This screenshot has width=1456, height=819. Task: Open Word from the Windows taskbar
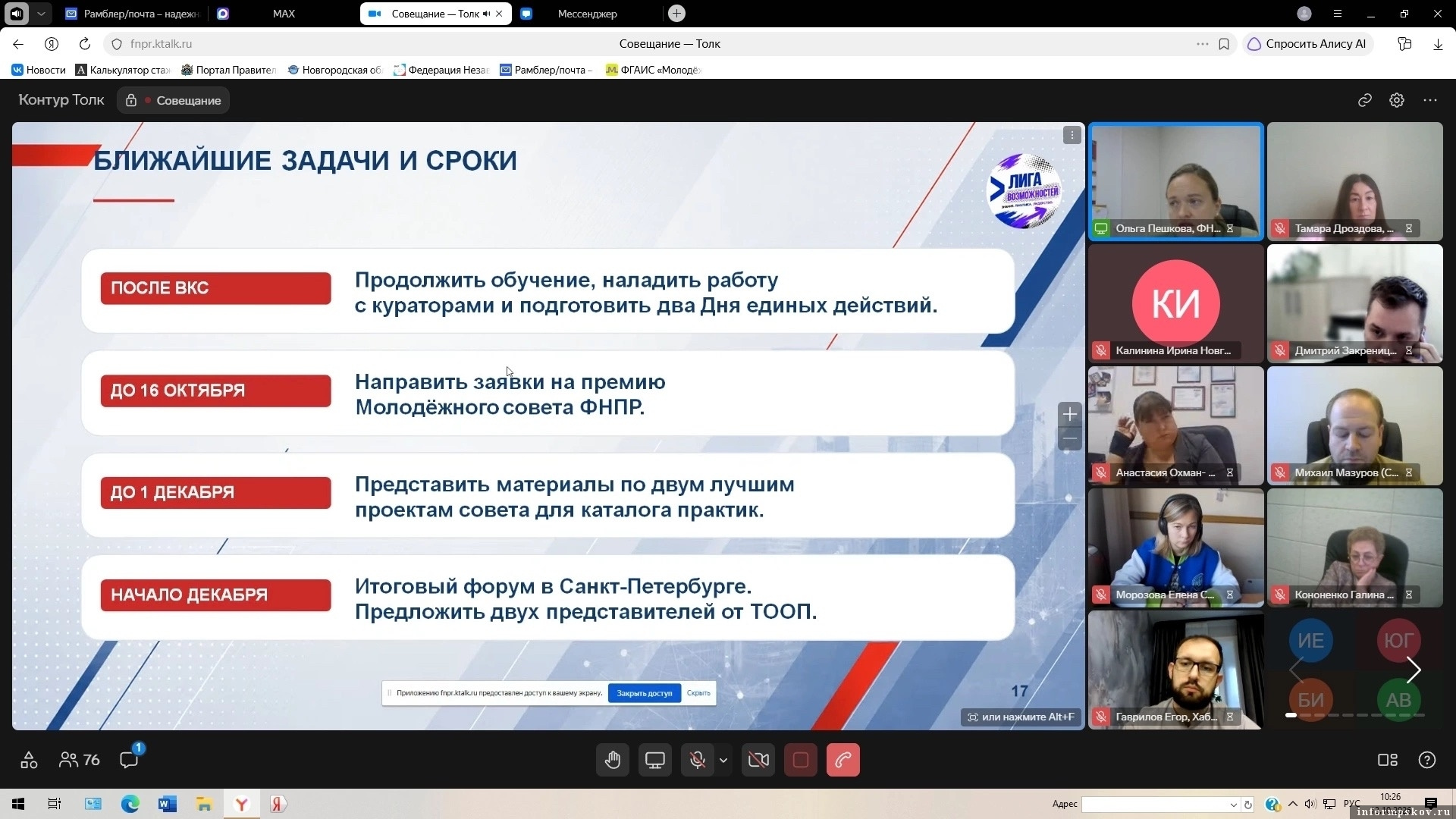(x=167, y=804)
